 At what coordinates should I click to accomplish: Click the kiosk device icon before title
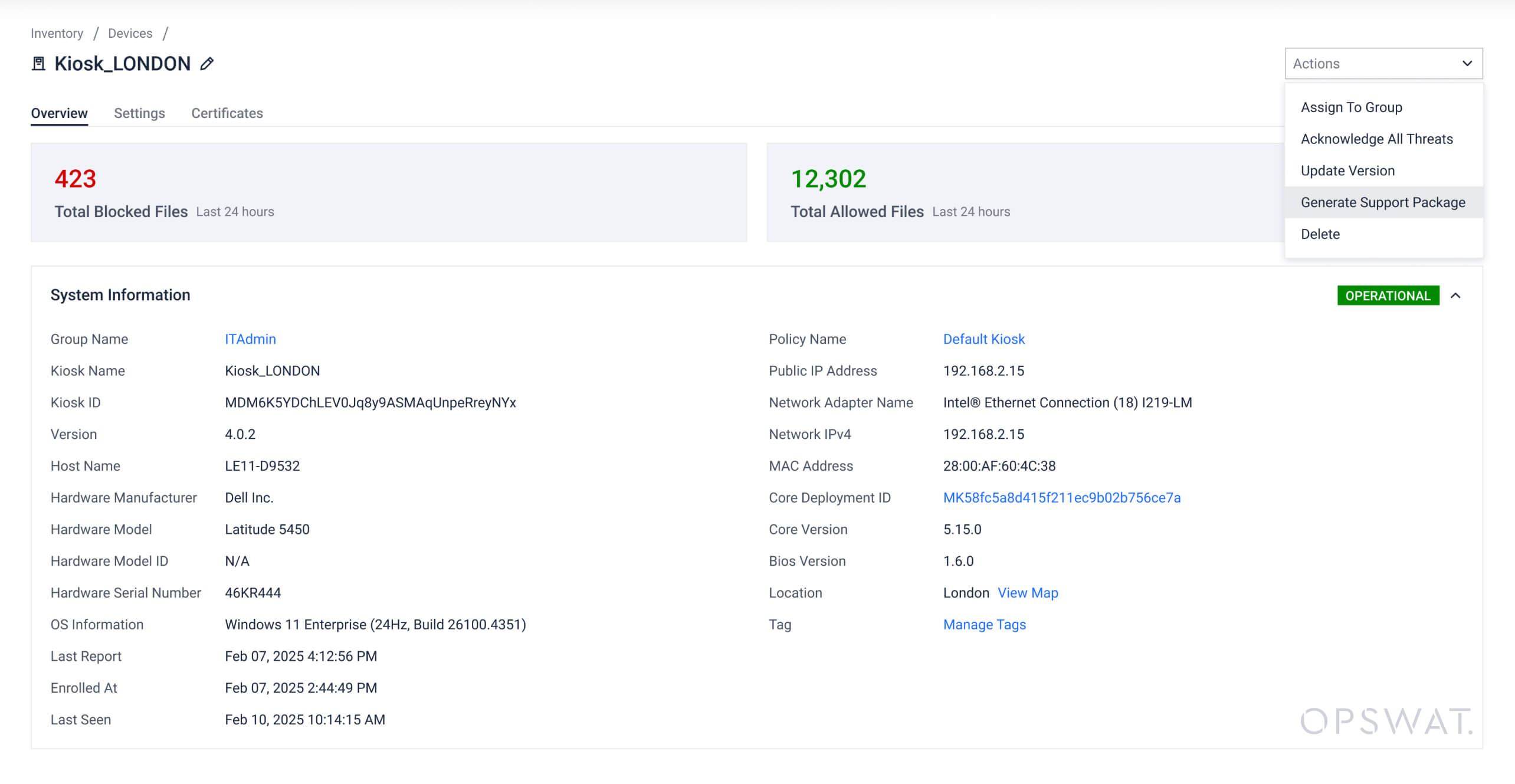click(x=38, y=64)
